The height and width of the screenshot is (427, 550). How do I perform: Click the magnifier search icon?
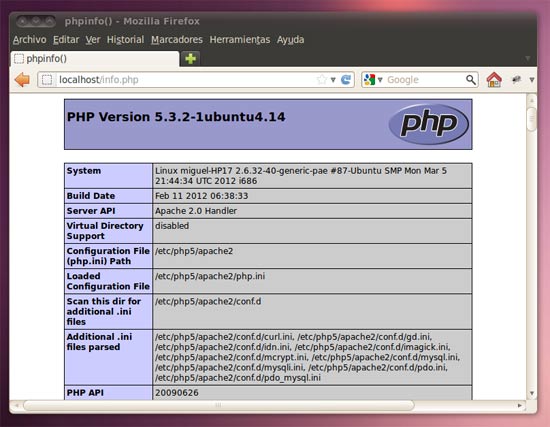pos(471,80)
